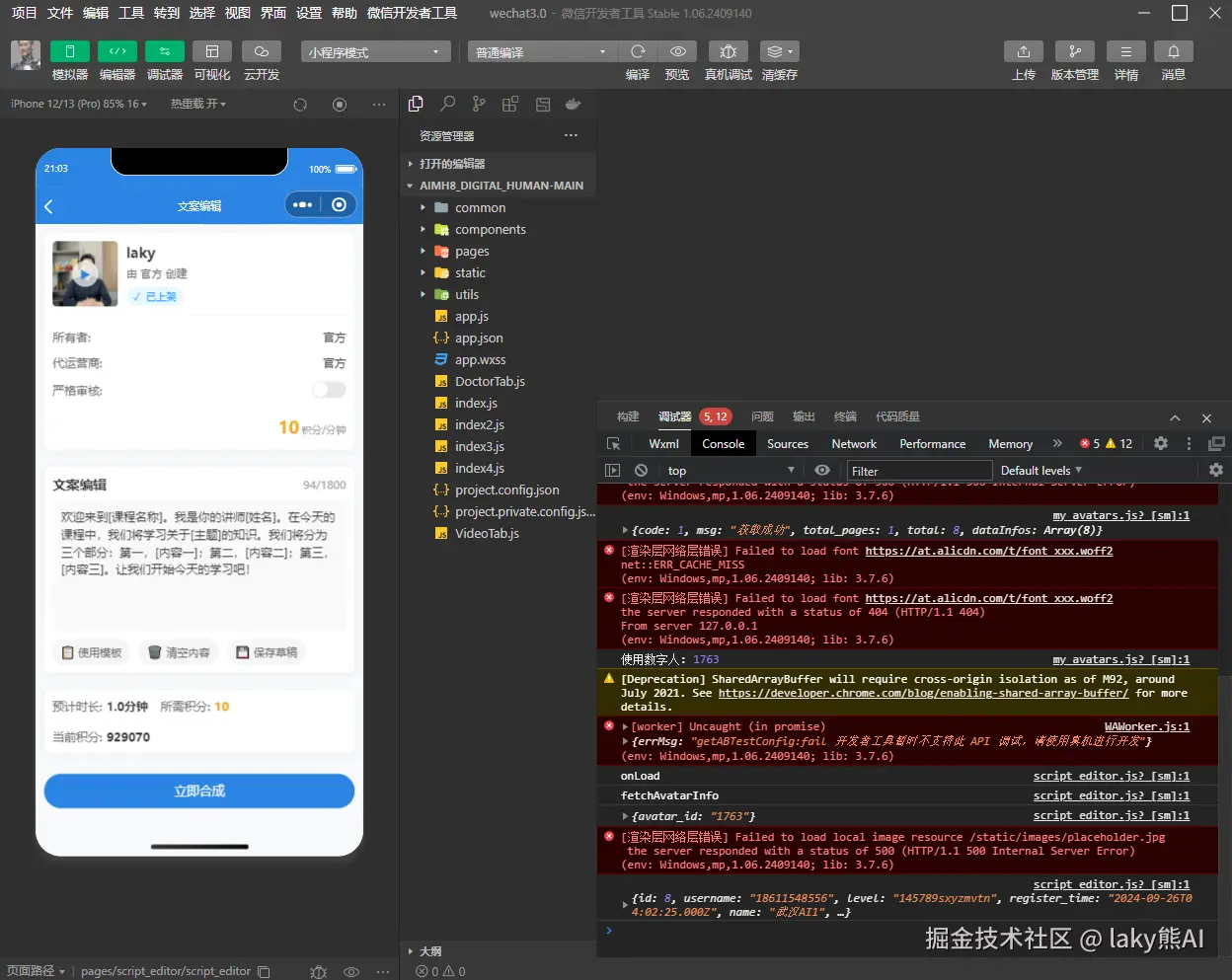Image resolution: width=1232 pixels, height=980 pixels.
Task: Switch to the Wxml tab
Action: point(663,444)
